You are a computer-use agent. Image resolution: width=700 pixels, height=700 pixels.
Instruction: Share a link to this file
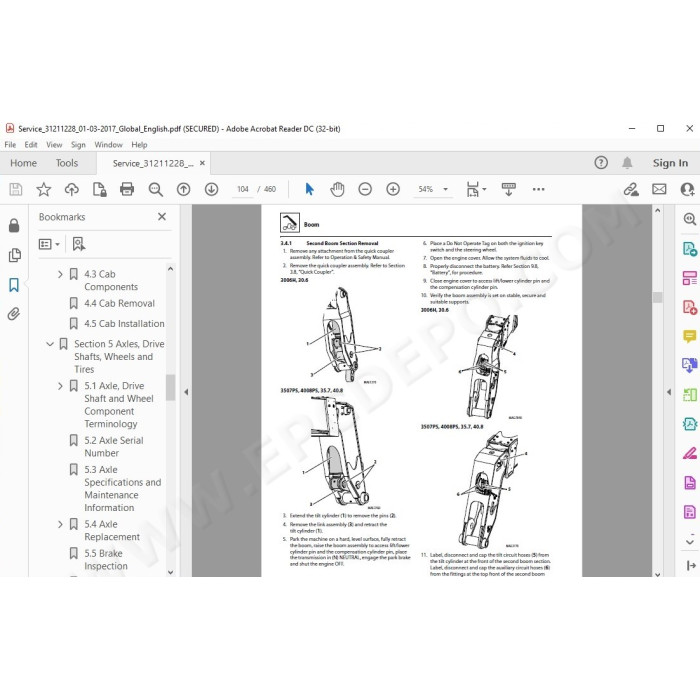(x=631, y=189)
